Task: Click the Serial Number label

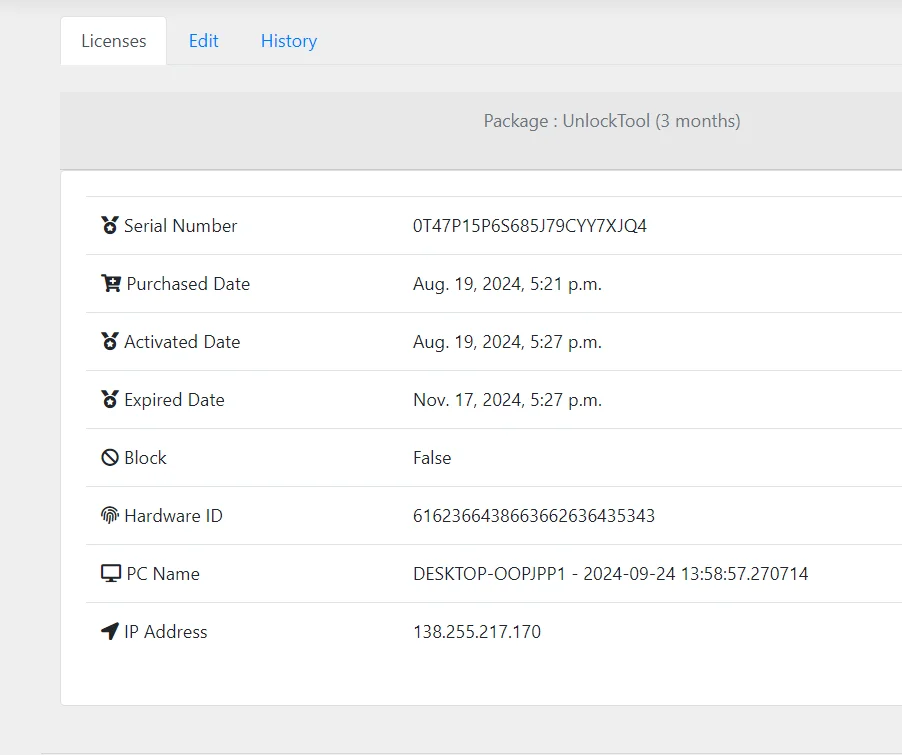Action: 181,226
